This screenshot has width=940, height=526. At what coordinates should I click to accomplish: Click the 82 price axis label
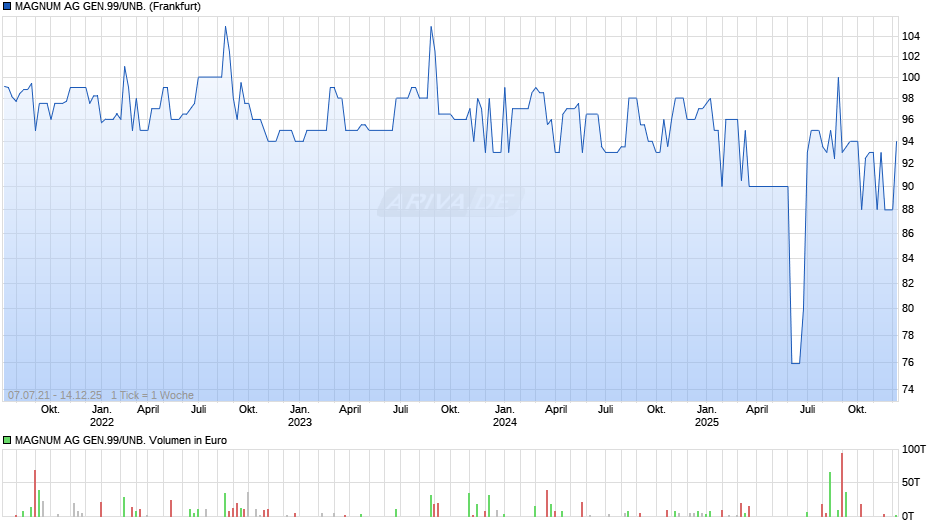[x=908, y=283]
